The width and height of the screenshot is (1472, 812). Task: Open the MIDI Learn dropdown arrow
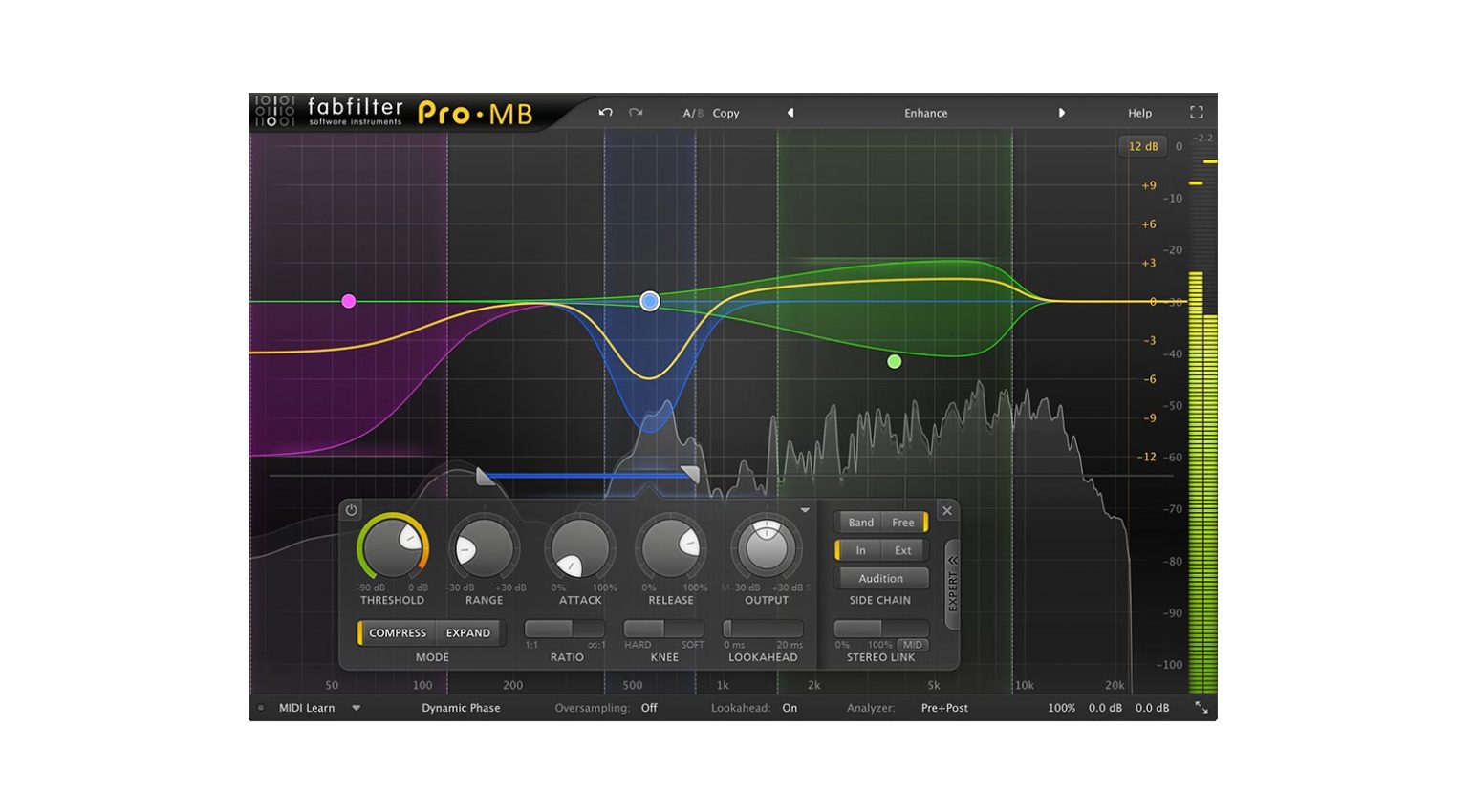point(356,708)
